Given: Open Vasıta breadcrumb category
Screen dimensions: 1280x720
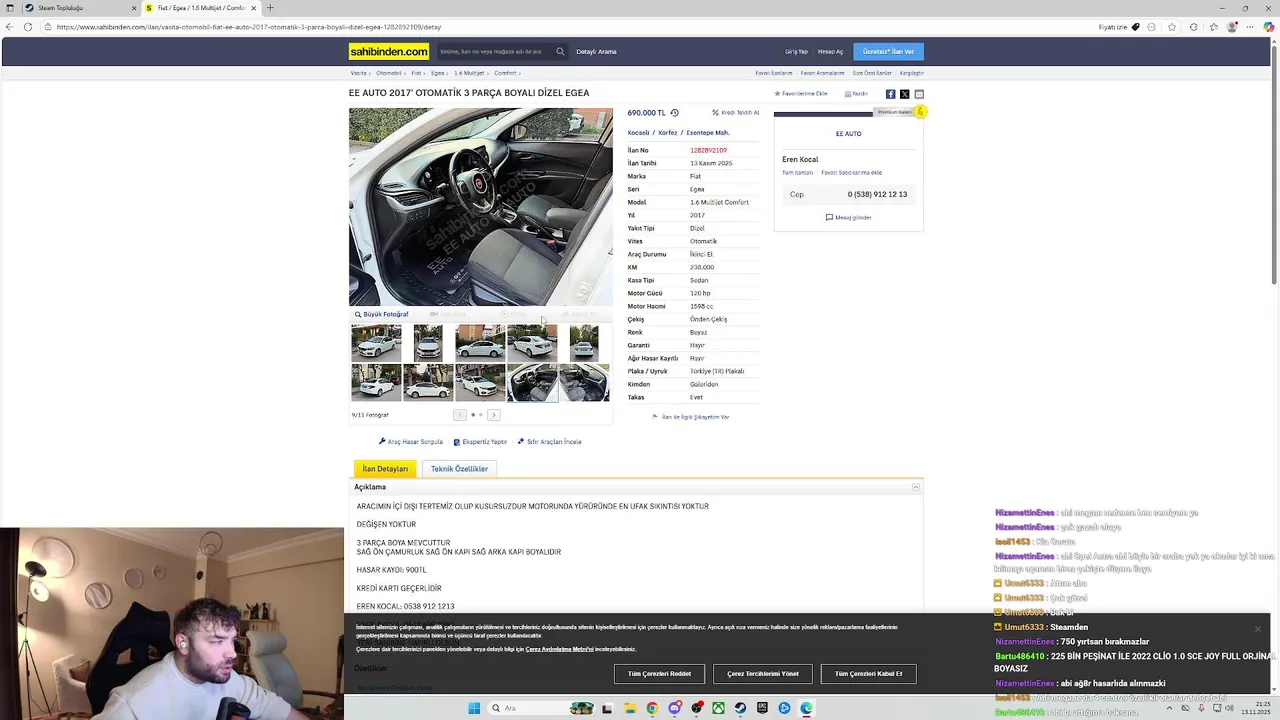Looking at the screenshot, I should 358,73.
